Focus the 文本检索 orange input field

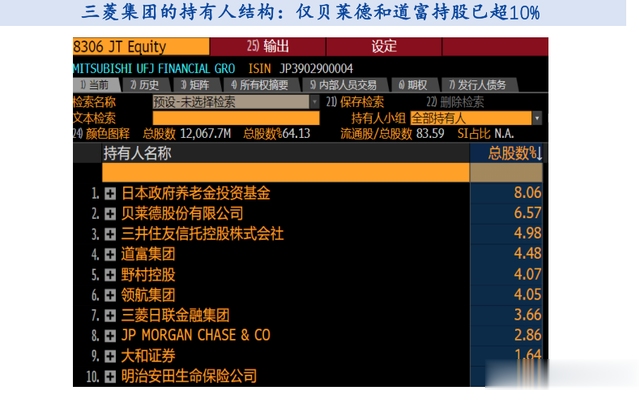[x=236, y=118]
